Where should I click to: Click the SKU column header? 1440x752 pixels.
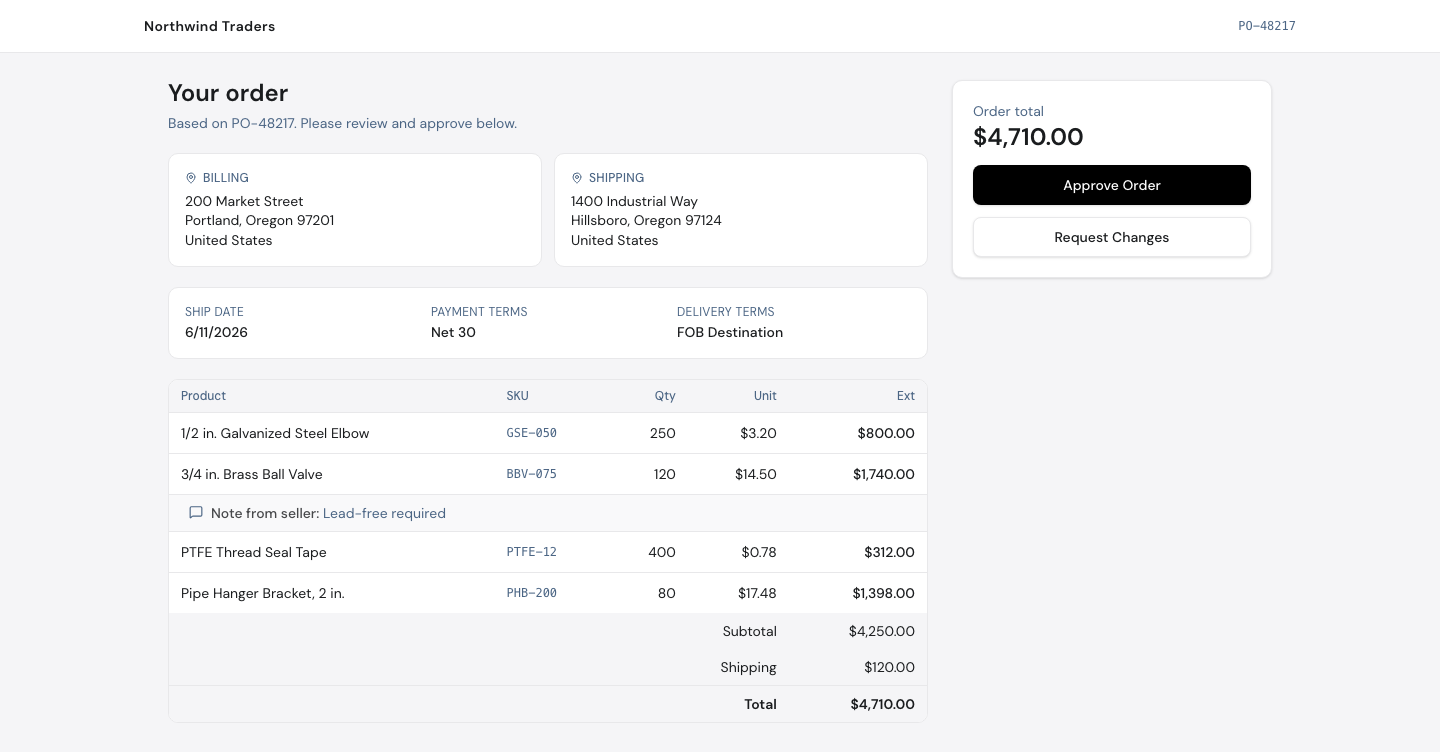pyautogui.click(x=517, y=396)
